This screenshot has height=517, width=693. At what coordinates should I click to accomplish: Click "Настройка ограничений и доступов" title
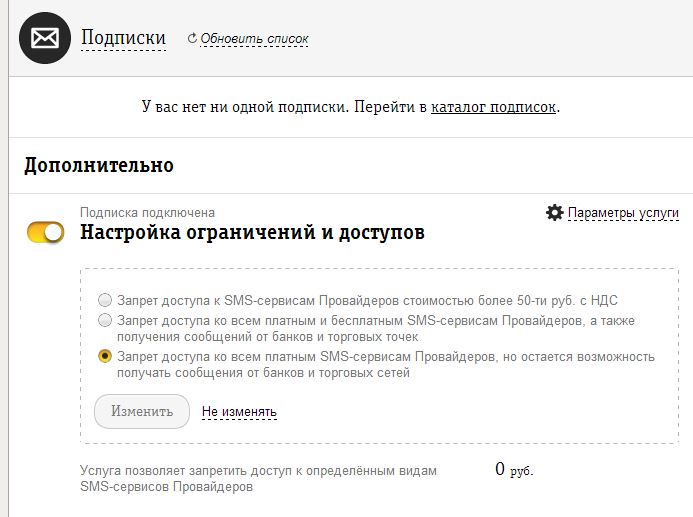(252, 233)
